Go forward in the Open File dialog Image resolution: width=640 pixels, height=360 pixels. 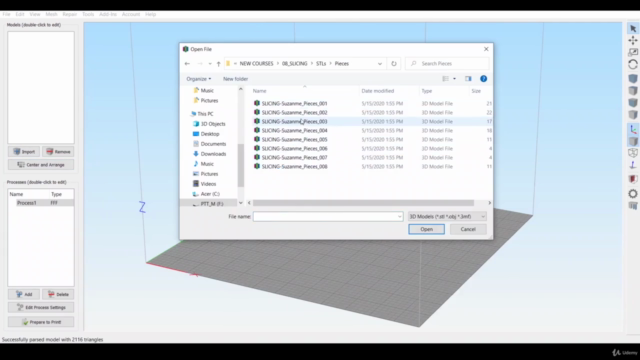[200, 64]
